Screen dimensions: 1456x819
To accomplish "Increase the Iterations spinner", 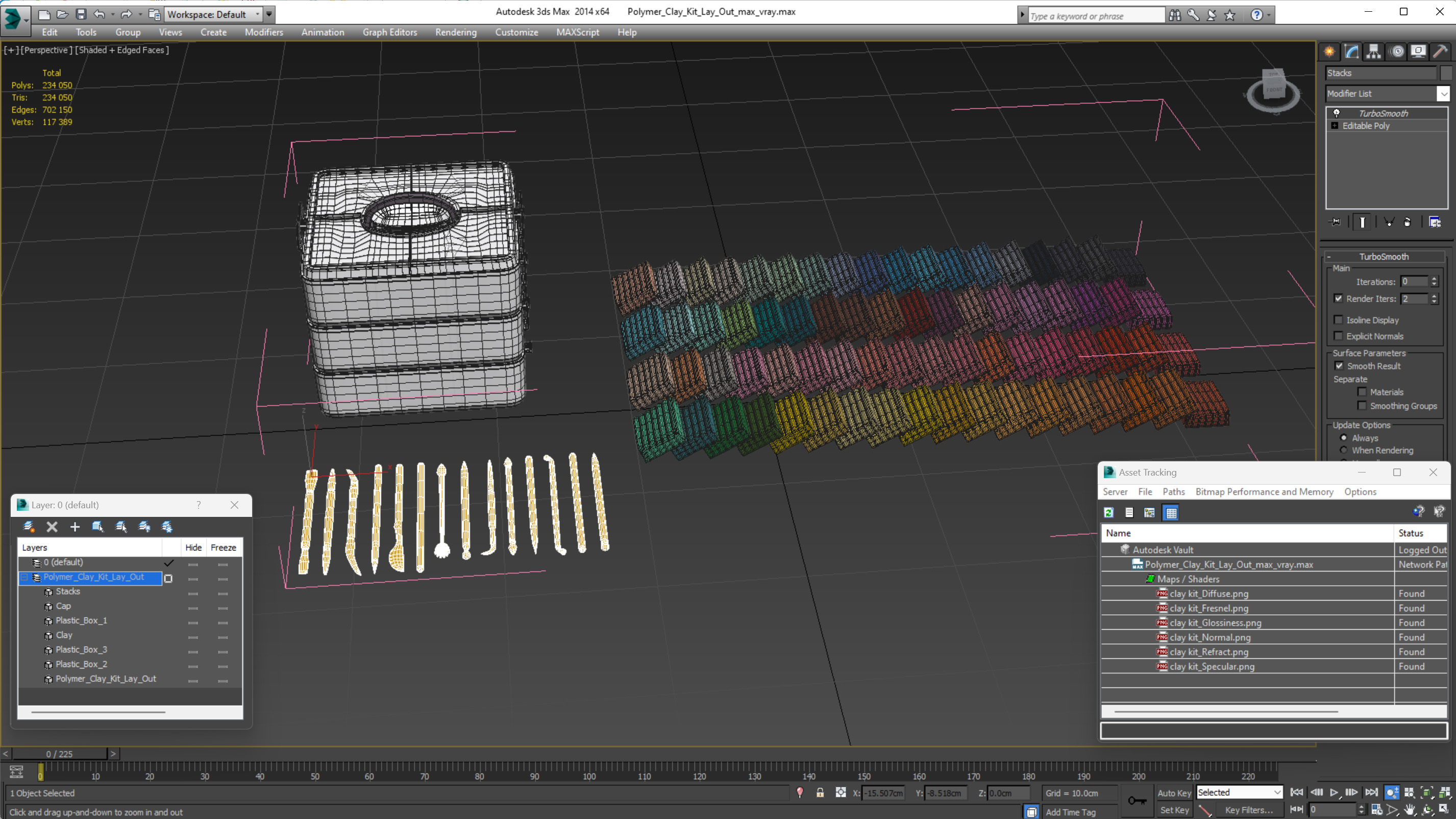I will (1434, 279).
